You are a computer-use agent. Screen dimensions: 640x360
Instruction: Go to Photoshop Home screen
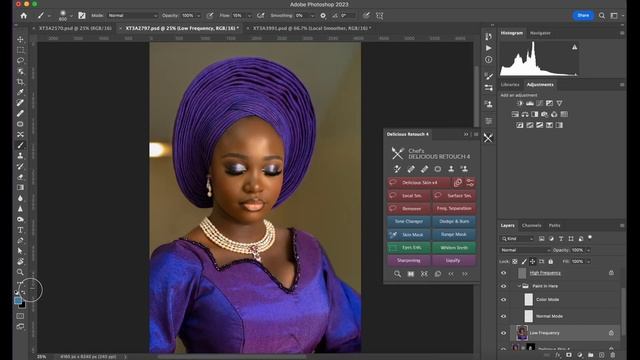click(x=24, y=16)
